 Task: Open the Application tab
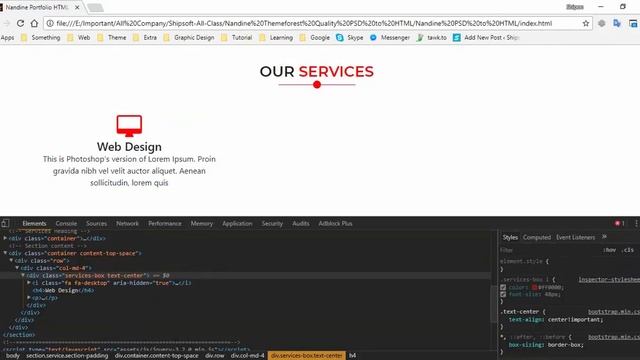237,223
